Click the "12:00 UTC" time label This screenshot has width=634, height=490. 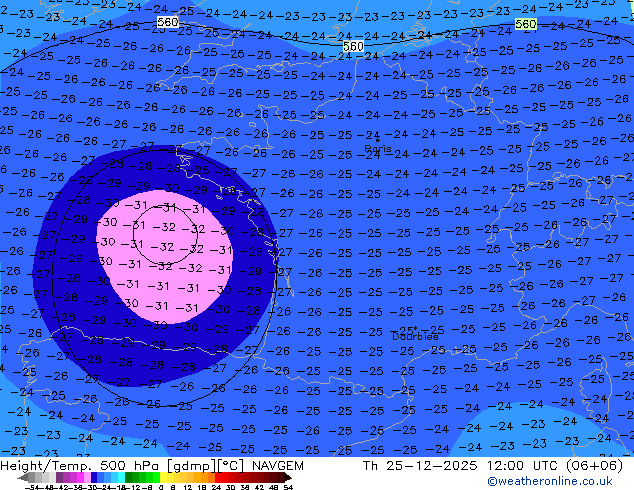click(524, 466)
